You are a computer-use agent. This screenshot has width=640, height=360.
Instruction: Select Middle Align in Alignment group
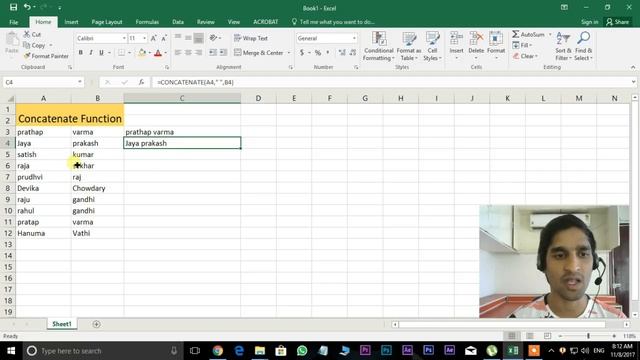coord(188,38)
